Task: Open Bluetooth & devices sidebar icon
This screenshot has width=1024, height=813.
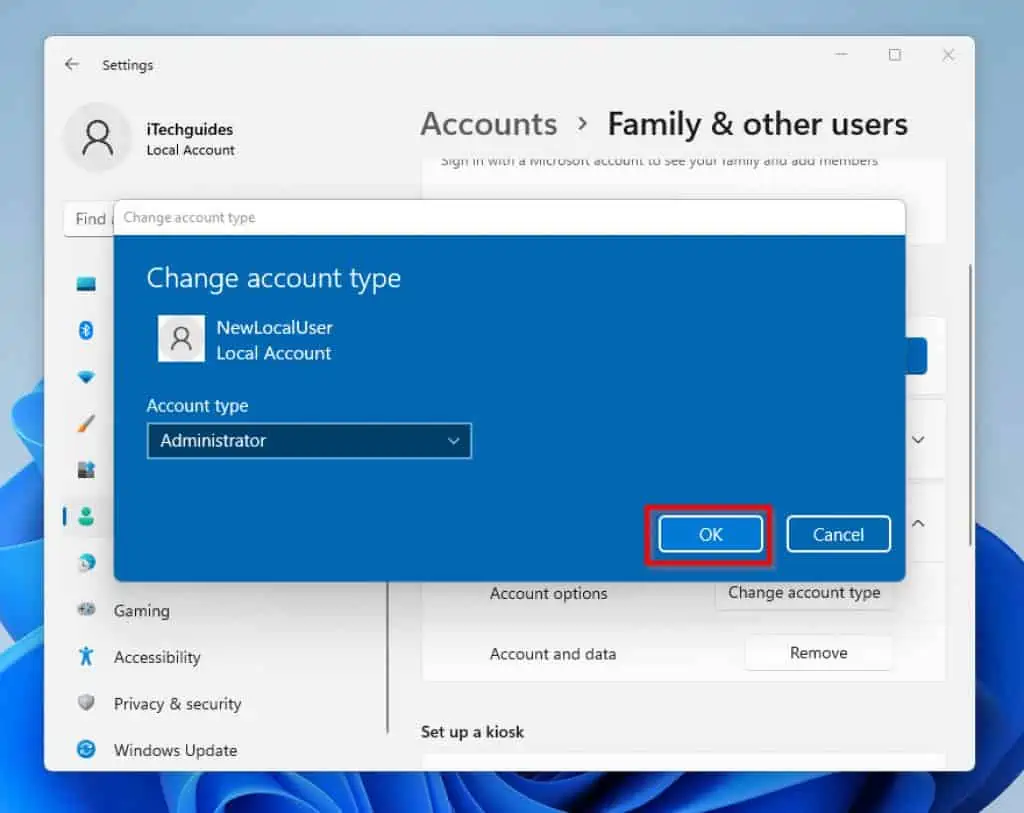Action: pos(86,331)
